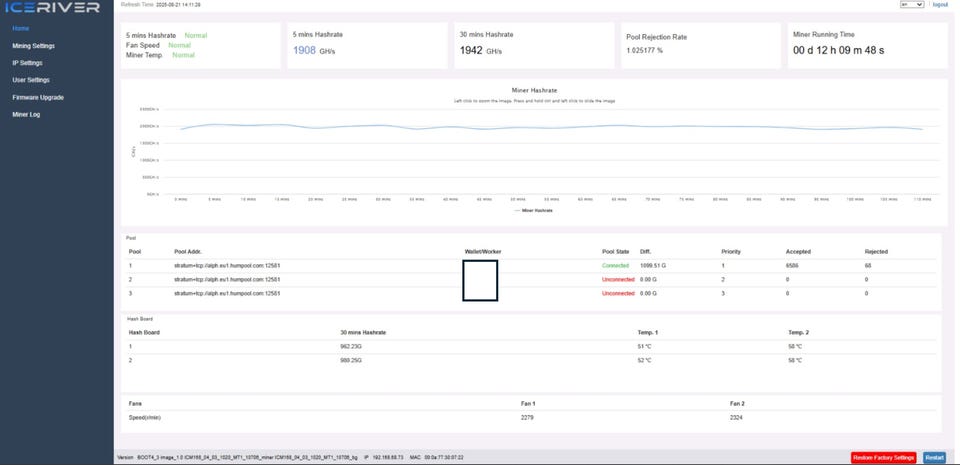Image resolution: width=960 pixels, height=465 pixels.
Task: Click the Pool State column header
Action: tap(615, 251)
